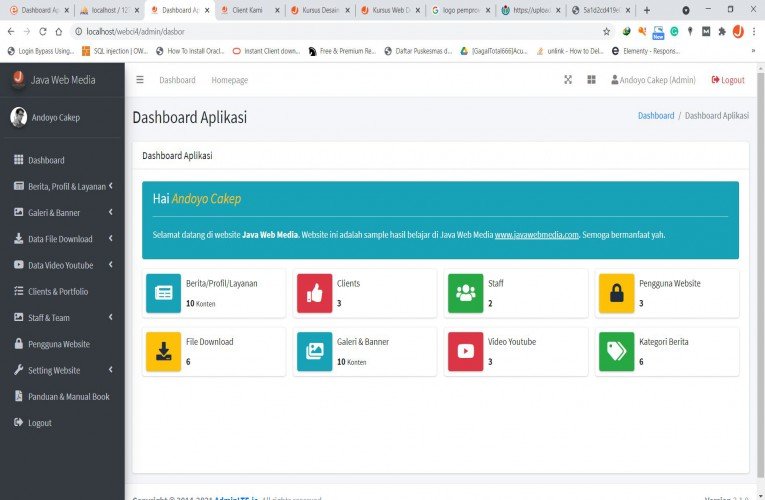Open the Login Bypass Using bookmark
Screen dimensions: 765x500
tap(40, 51)
